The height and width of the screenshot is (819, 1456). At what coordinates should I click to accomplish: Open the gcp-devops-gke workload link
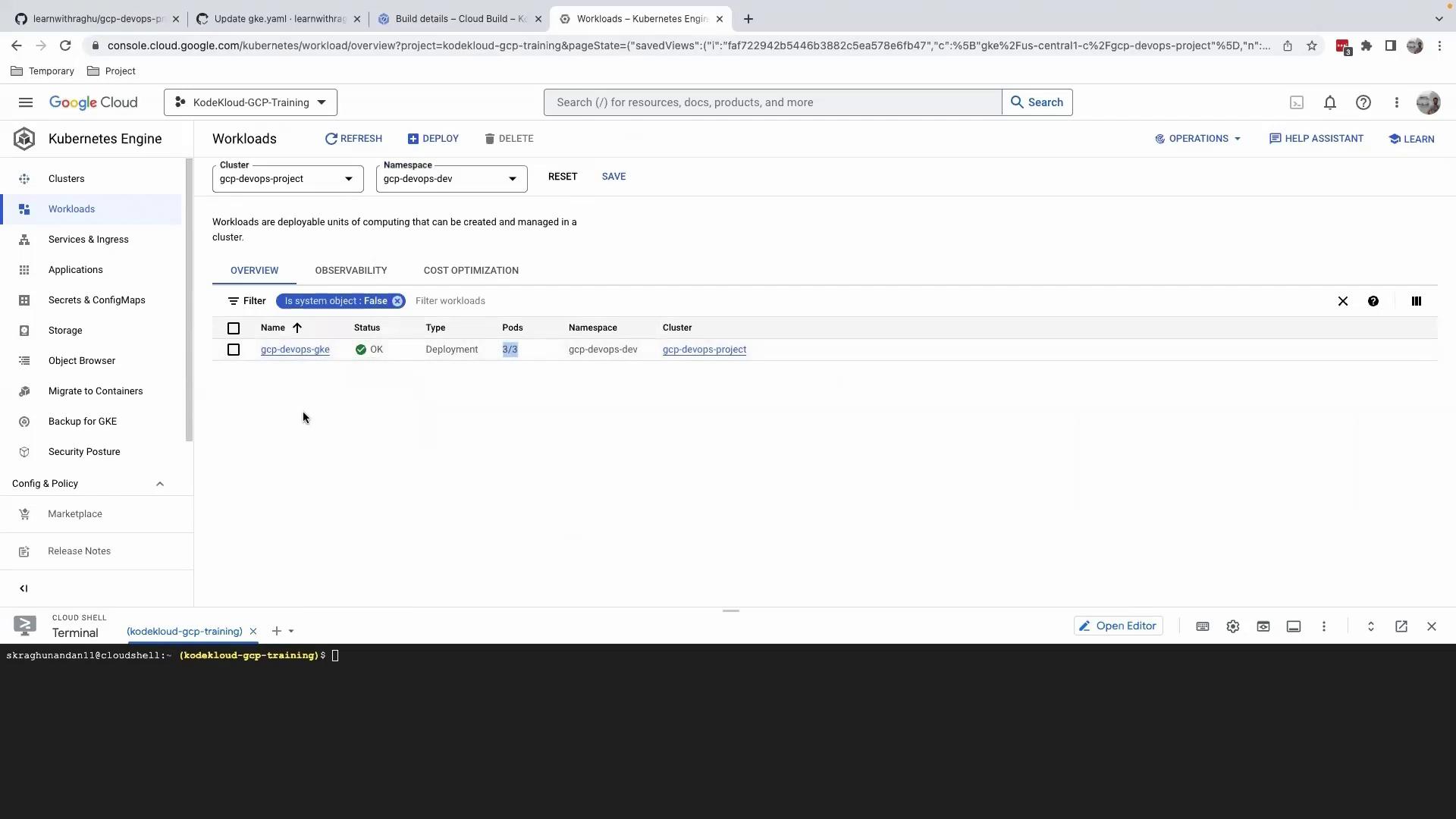click(295, 350)
